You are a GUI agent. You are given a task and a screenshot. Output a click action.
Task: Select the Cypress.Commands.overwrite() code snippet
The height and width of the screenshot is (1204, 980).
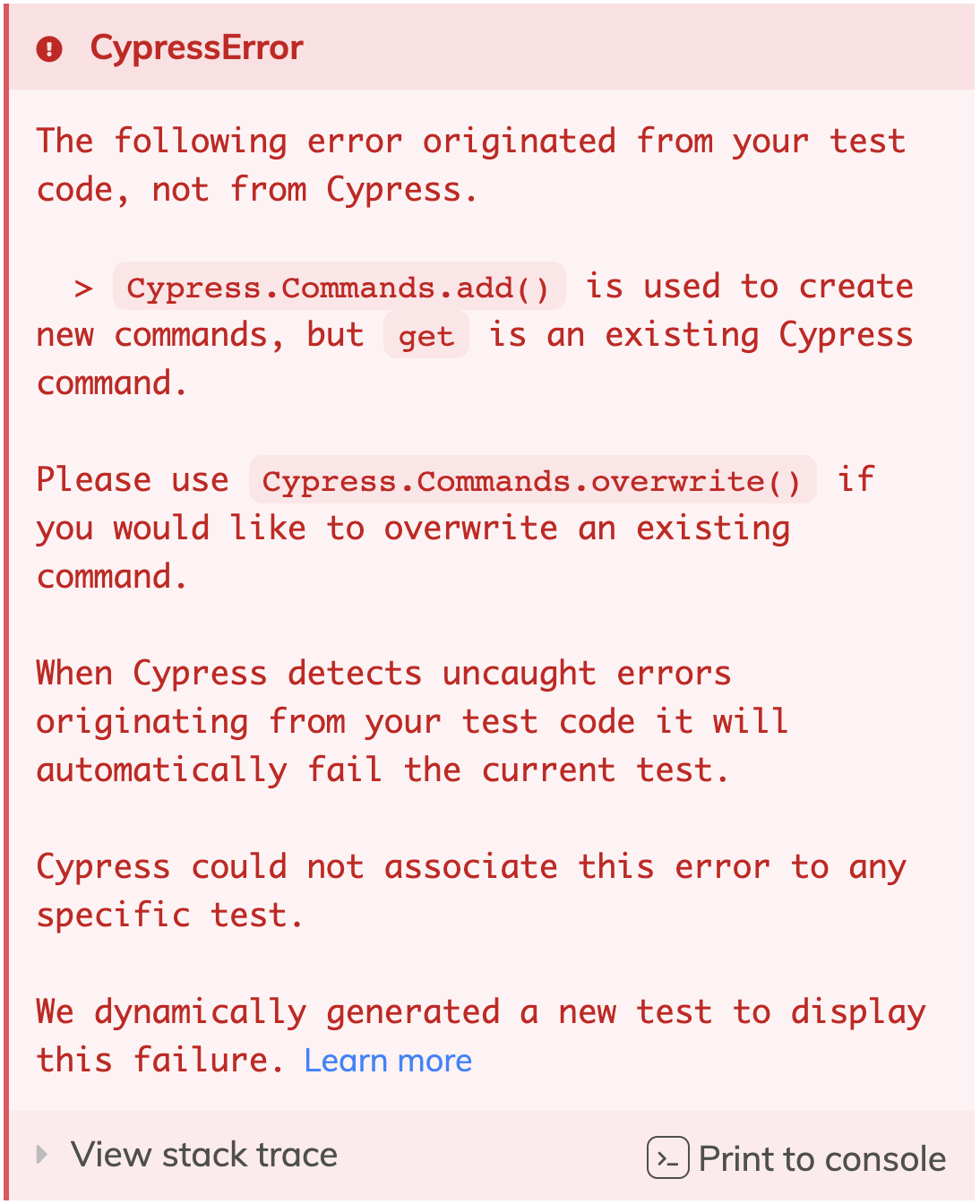532,481
